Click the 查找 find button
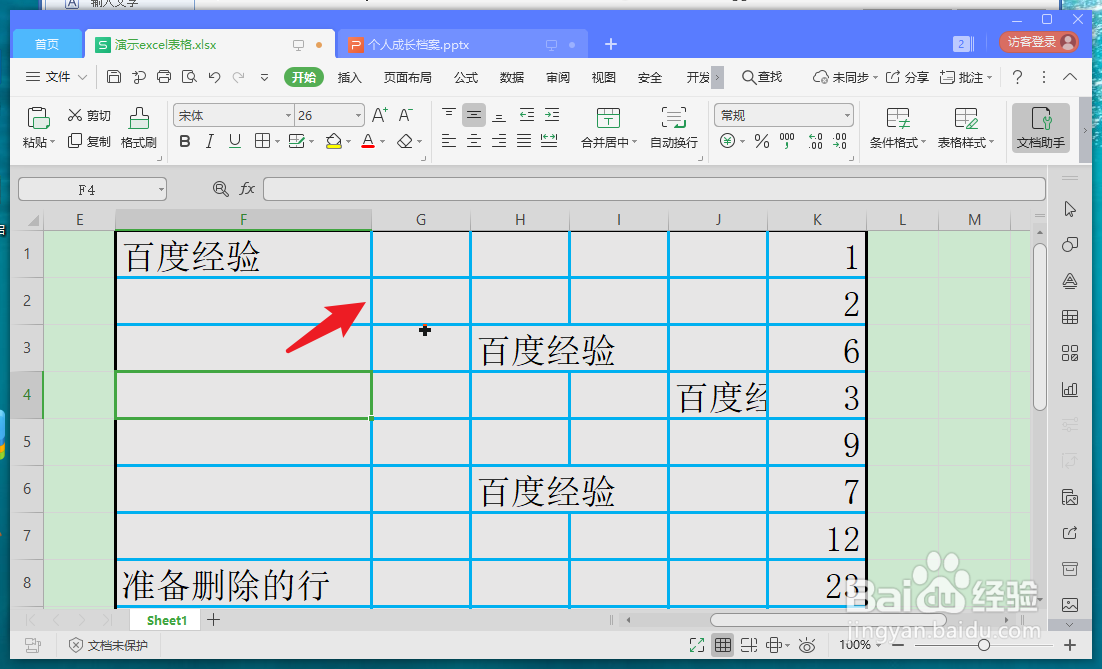1102x669 pixels. point(762,77)
